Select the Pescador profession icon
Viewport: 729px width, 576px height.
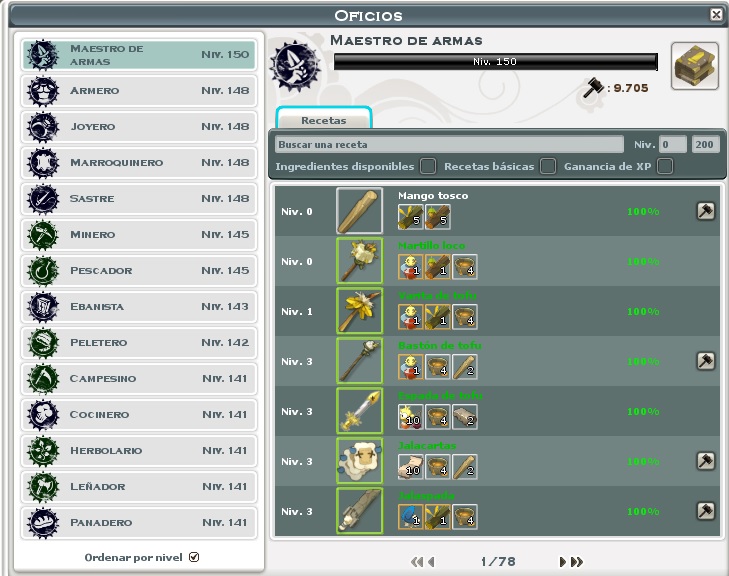43,271
